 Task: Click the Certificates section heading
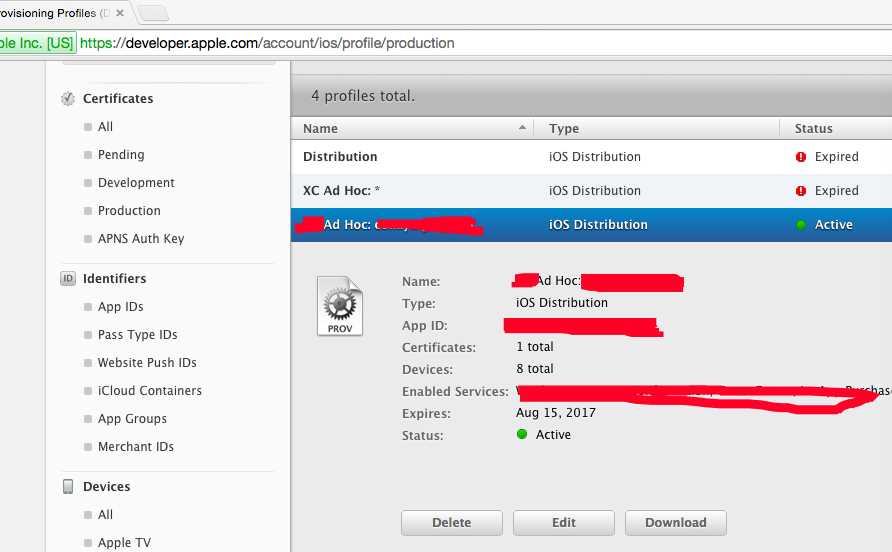point(118,98)
